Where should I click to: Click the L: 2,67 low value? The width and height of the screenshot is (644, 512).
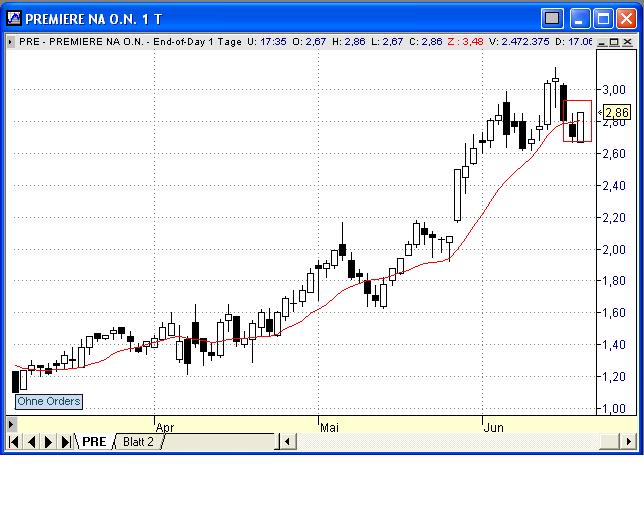click(387, 42)
